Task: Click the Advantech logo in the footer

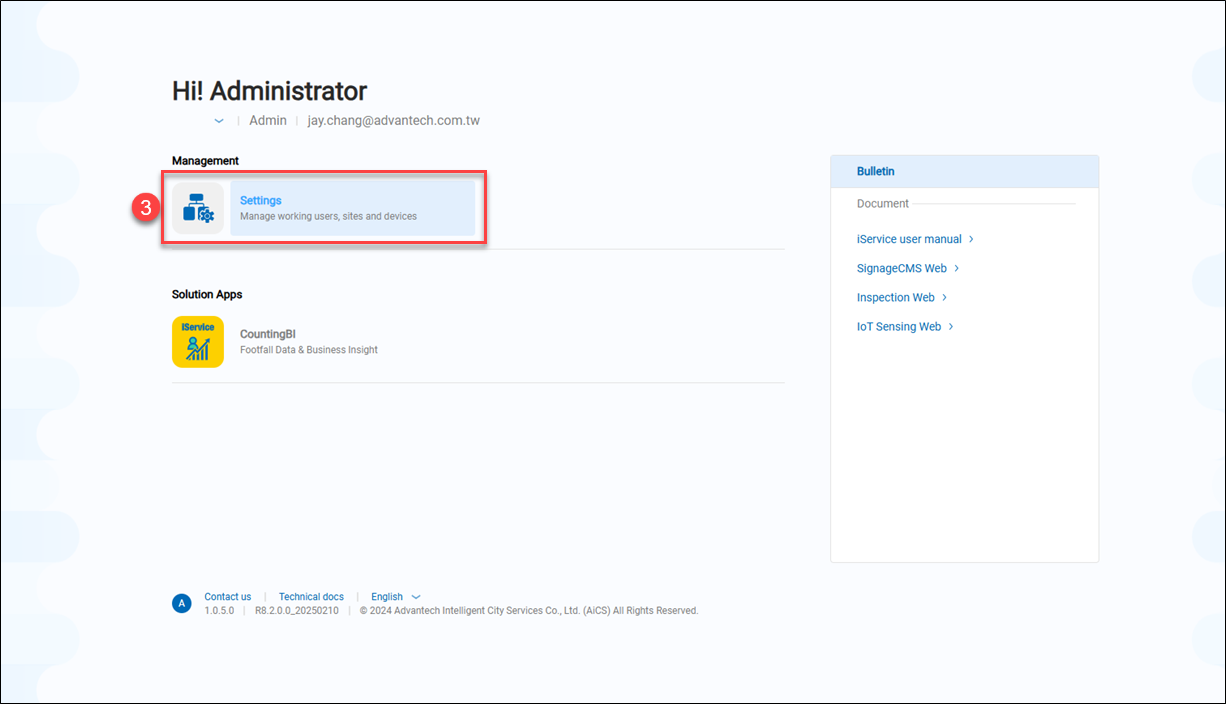Action: [x=181, y=603]
